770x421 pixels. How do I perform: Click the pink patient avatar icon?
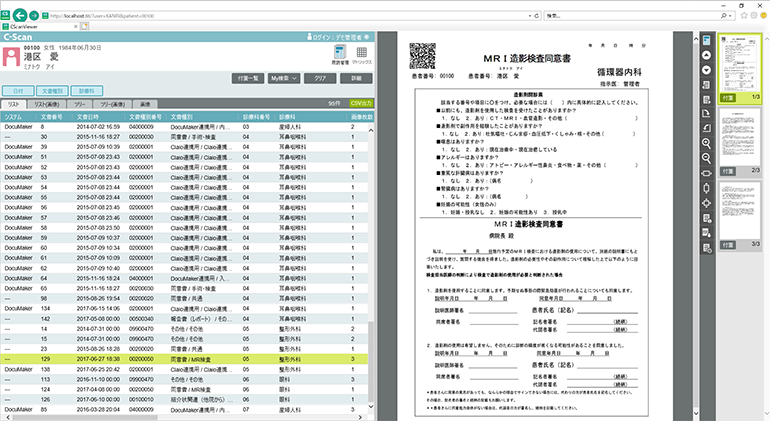click(11, 56)
